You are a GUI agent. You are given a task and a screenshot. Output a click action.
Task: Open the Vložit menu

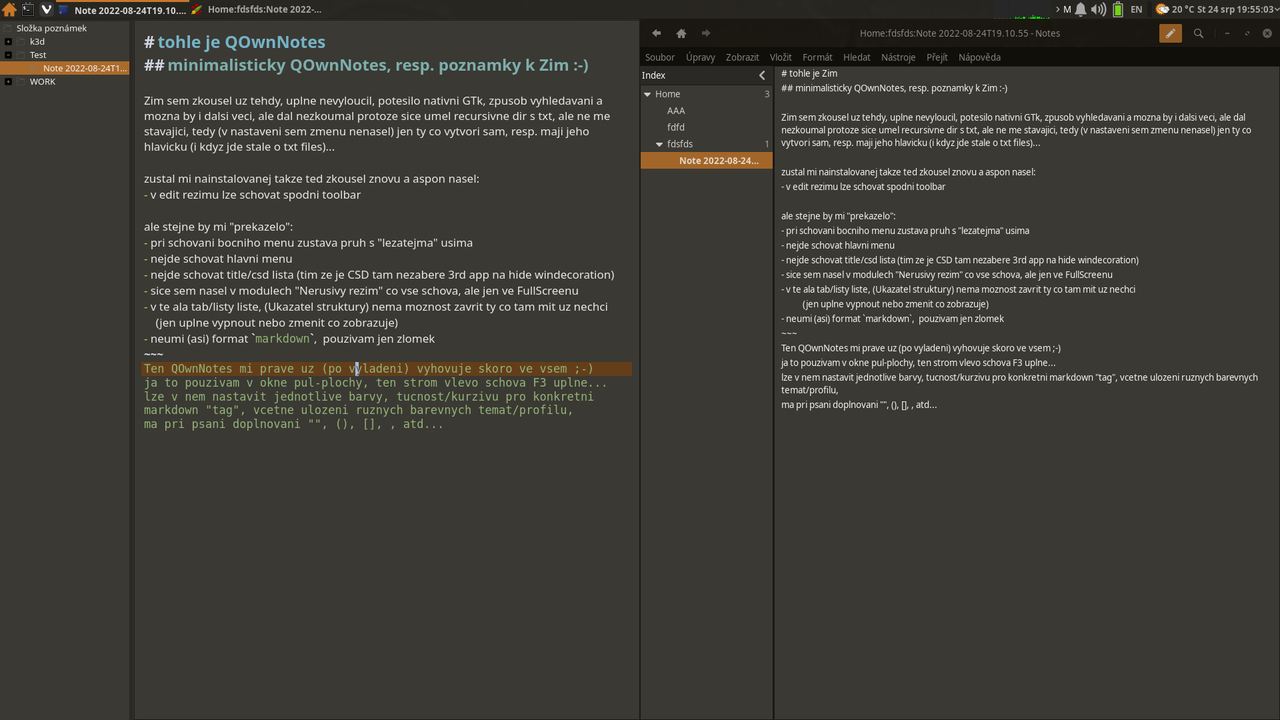[780, 57]
